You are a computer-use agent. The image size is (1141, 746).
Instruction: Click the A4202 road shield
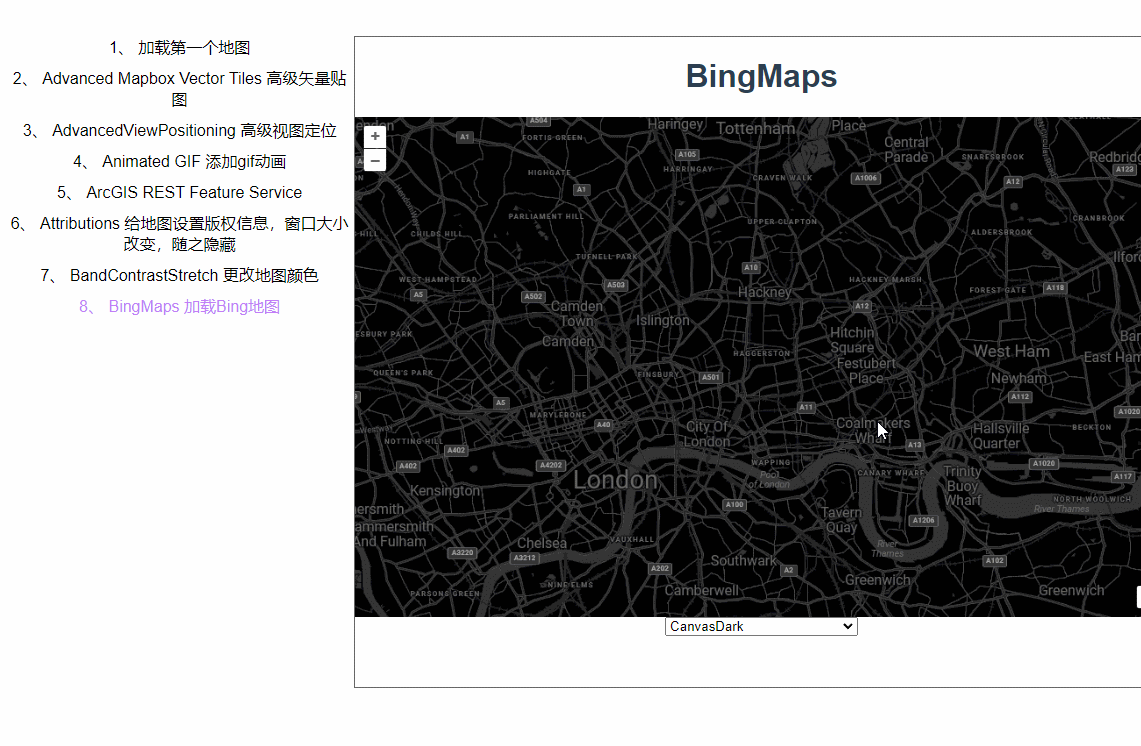[551, 465]
